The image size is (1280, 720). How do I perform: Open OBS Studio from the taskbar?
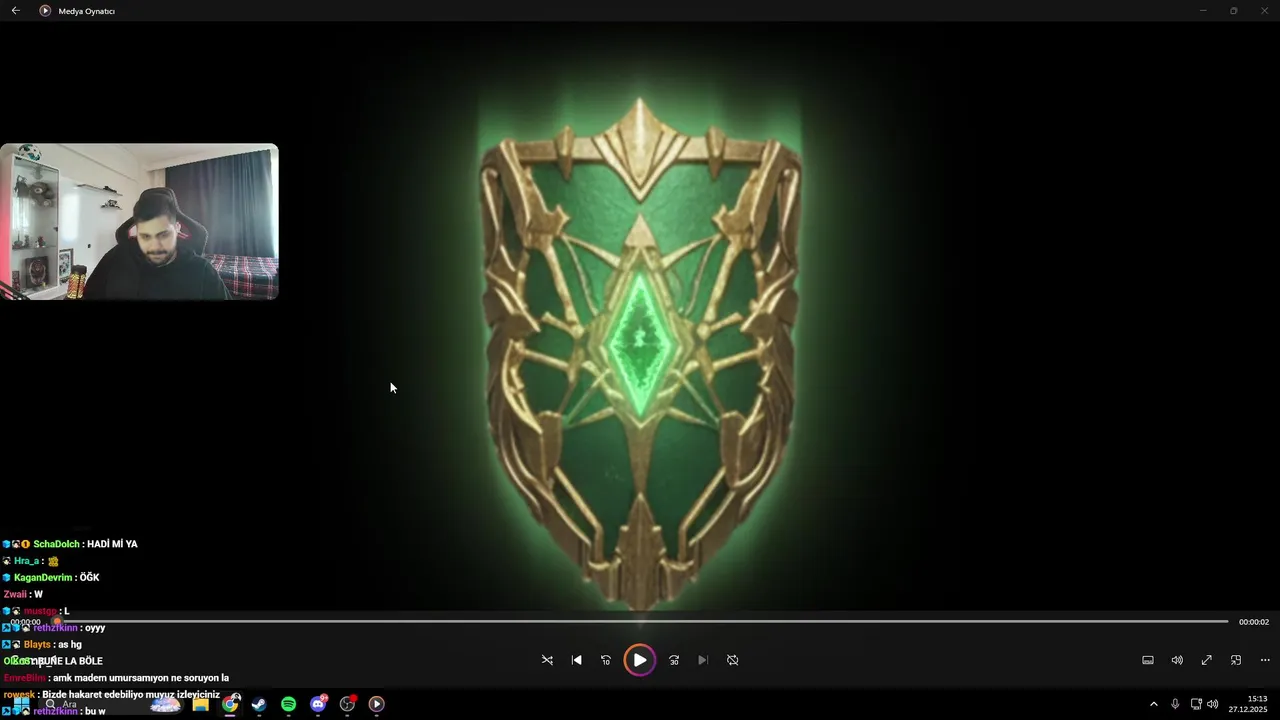click(347, 704)
